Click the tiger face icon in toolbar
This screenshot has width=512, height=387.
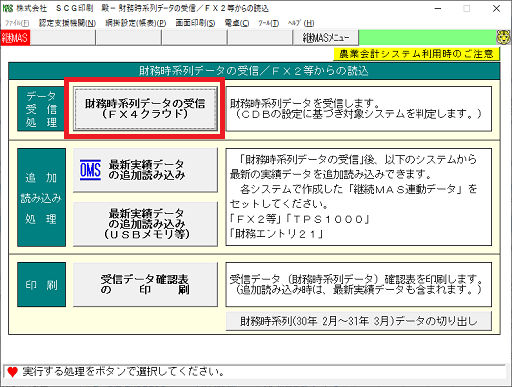(504, 37)
